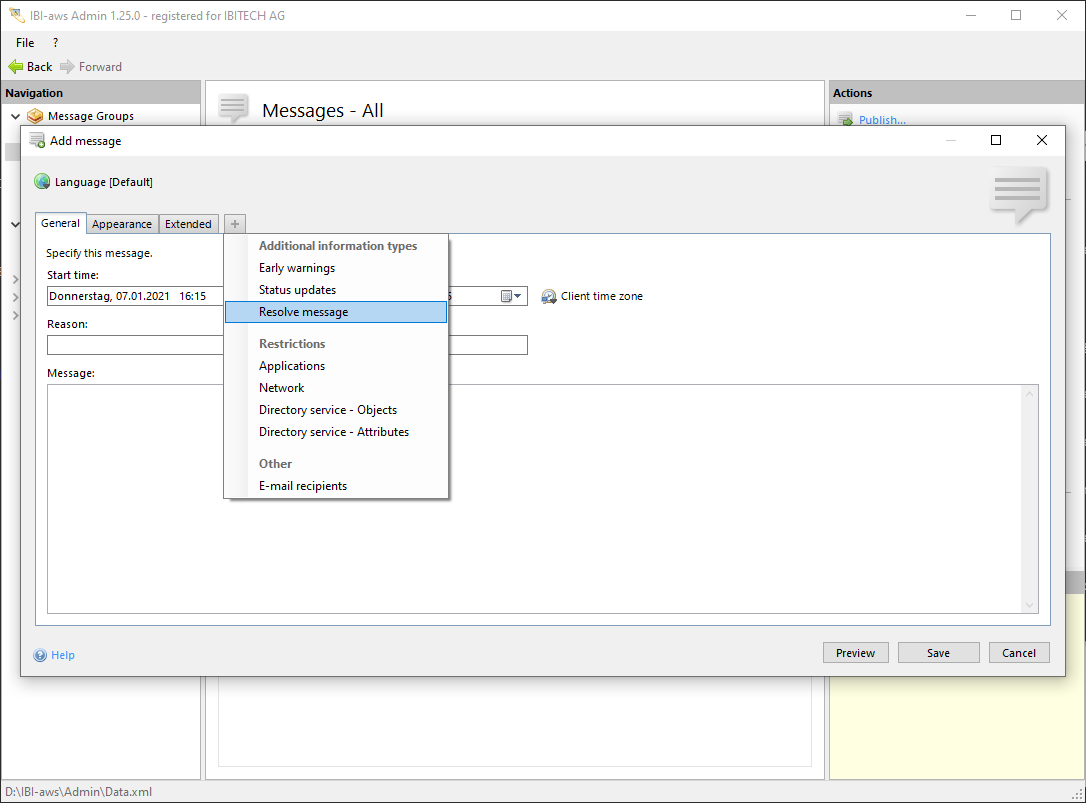This screenshot has width=1086, height=803.
Task: Click the green Back arrow icon
Action: pos(15,67)
